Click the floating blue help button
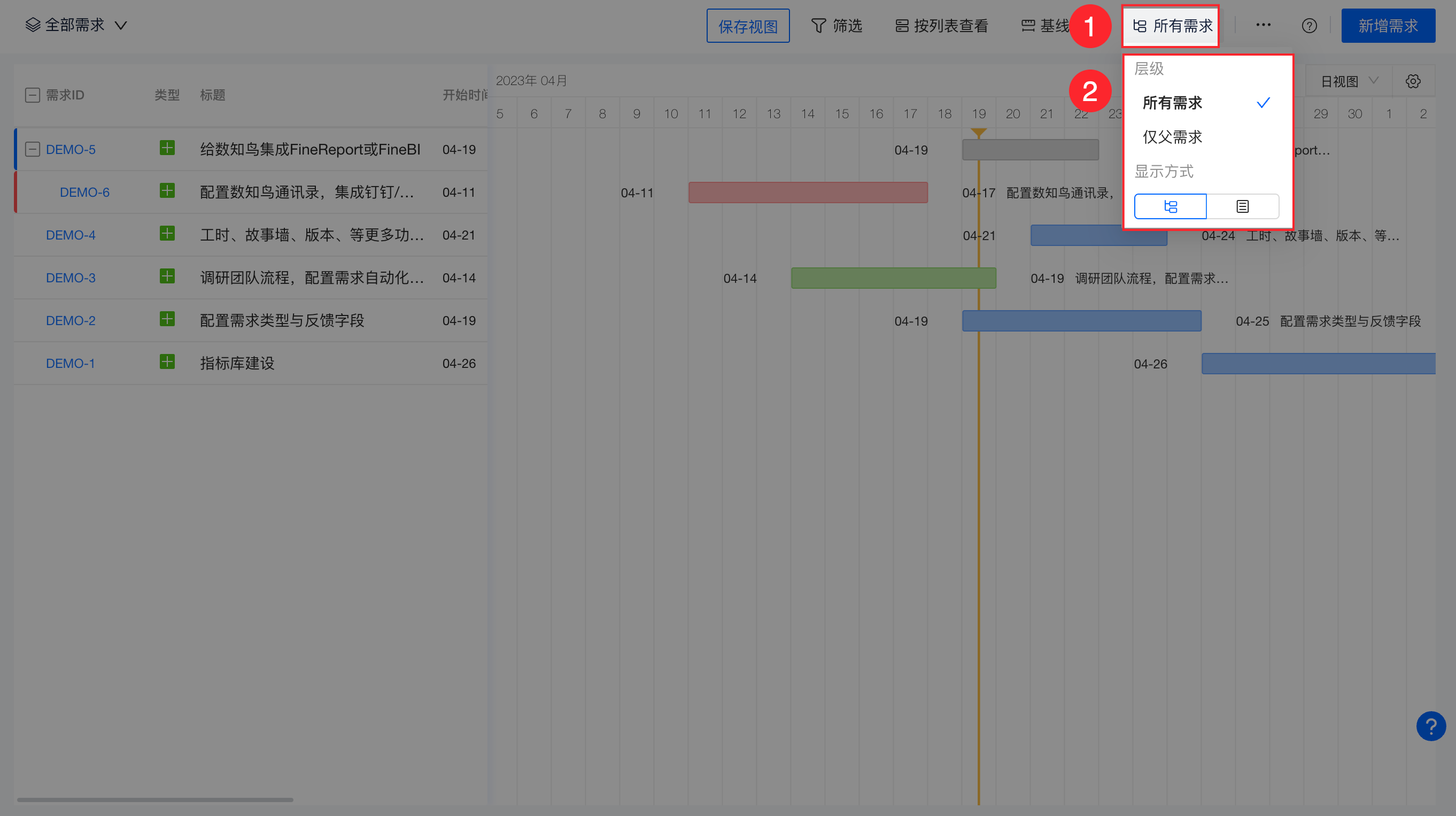This screenshot has height=816, width=1456. click(1430, 726)
